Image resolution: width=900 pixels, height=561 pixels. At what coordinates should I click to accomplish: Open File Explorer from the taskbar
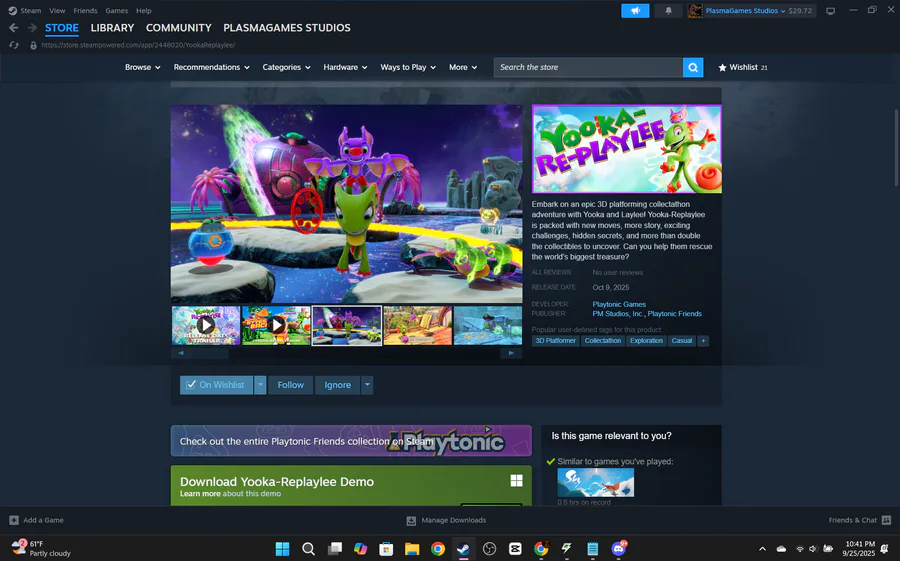click(x=412, y=549)
